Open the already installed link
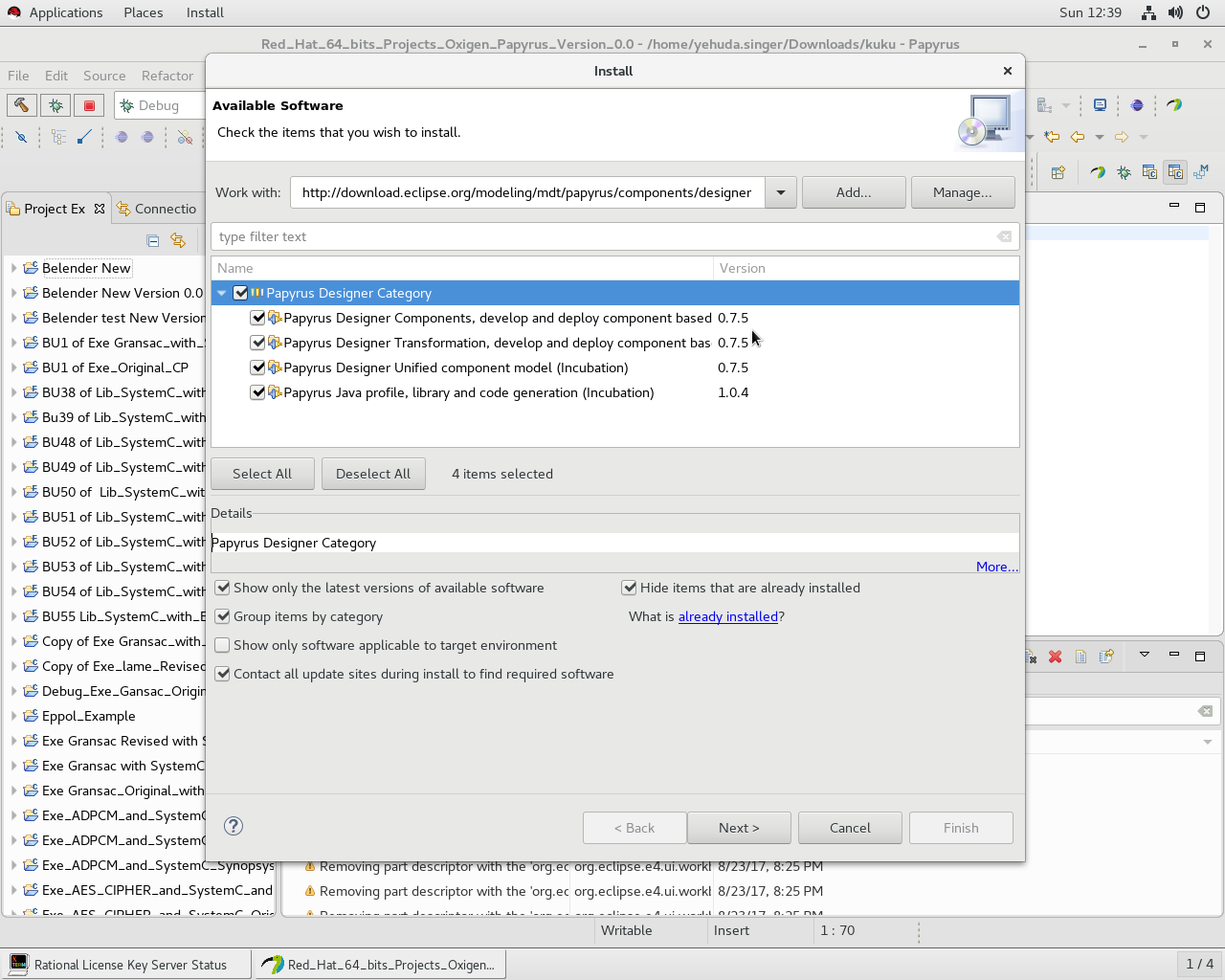 [x=728, y=616]
